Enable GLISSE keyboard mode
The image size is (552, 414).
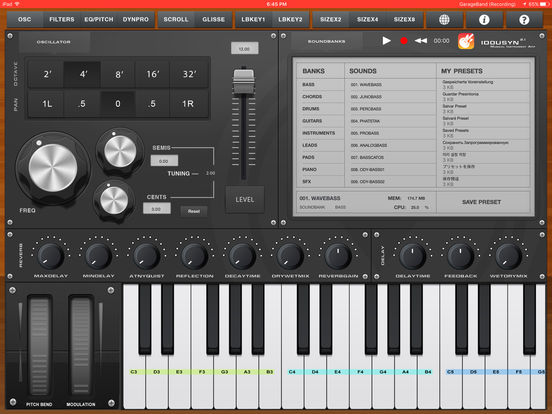click(x=213, y=19)
